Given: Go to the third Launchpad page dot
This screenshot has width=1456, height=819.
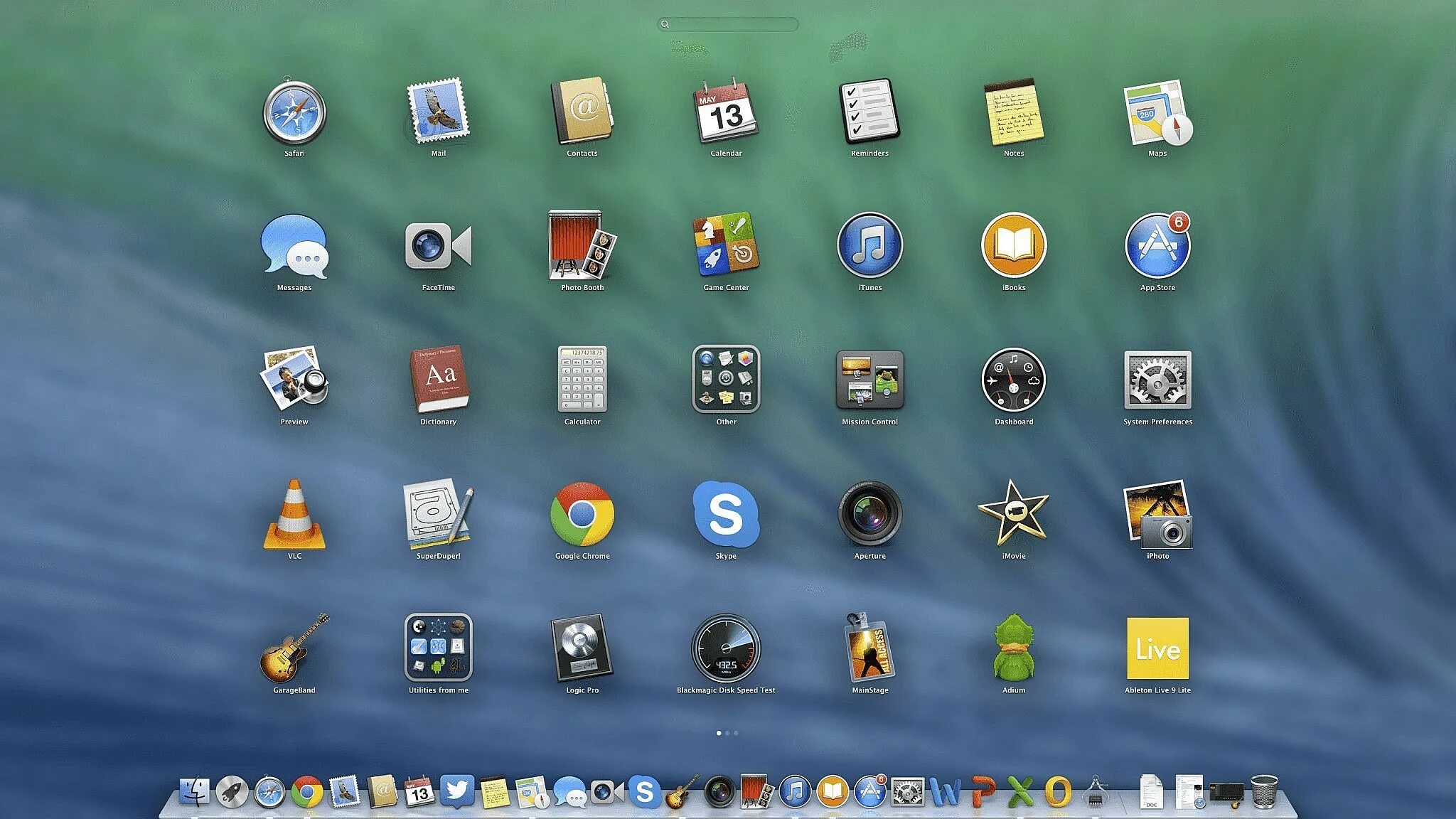Looking at the screenshot, I should tap(736, 733).
